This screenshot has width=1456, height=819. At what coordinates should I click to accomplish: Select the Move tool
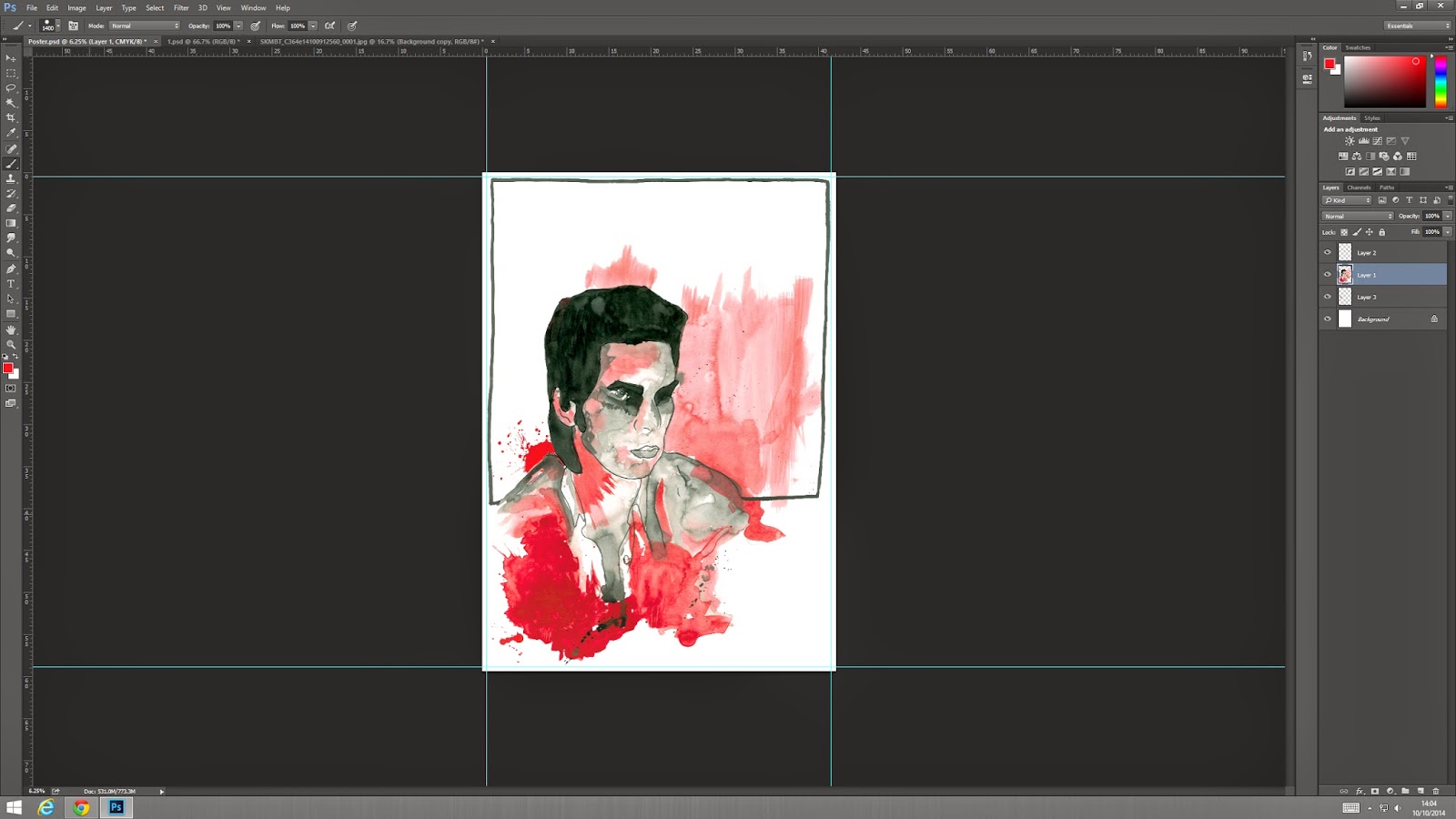click(x=11, y=57)
